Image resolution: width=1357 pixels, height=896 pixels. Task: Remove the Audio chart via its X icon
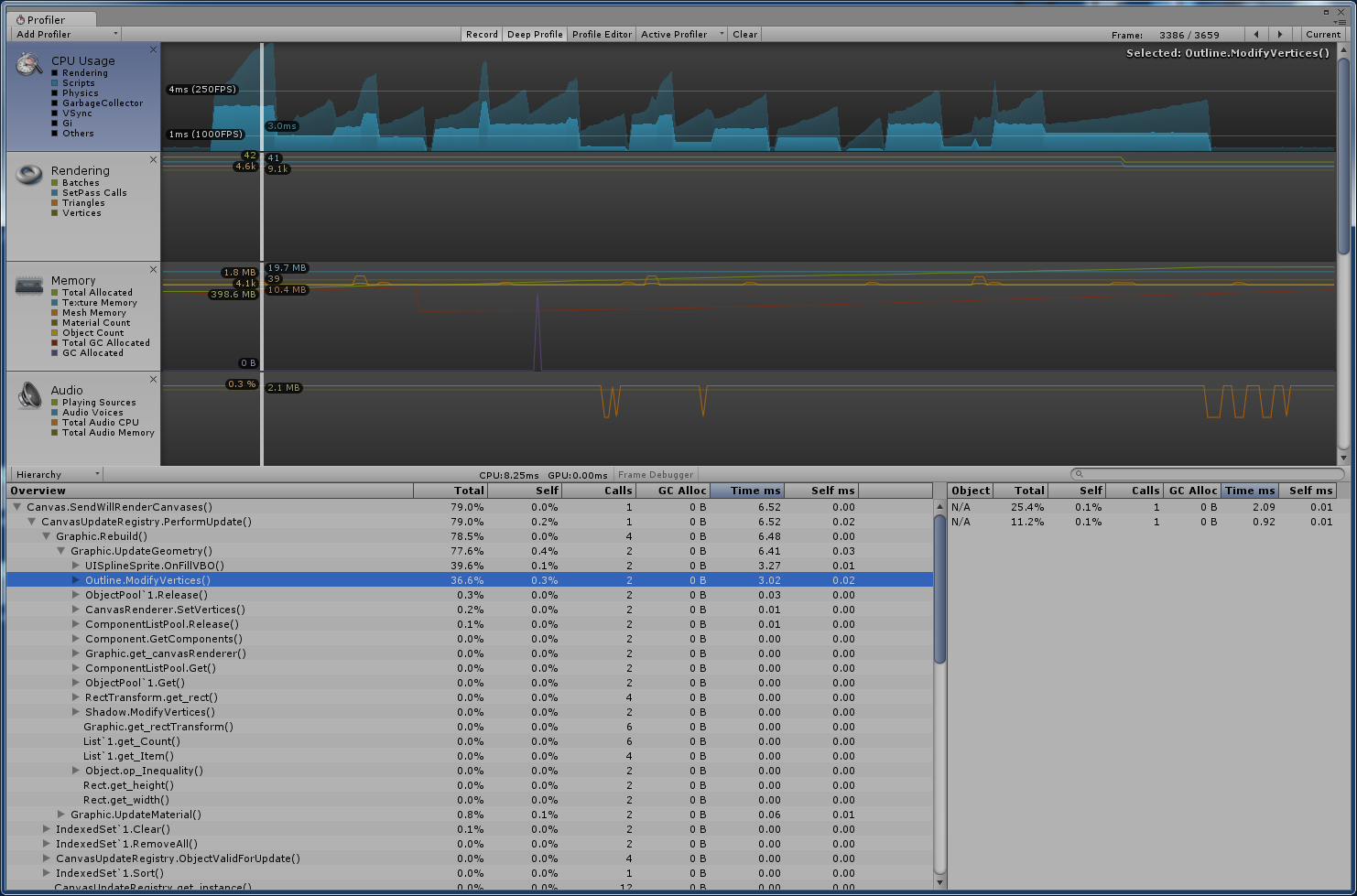(153, 378)
